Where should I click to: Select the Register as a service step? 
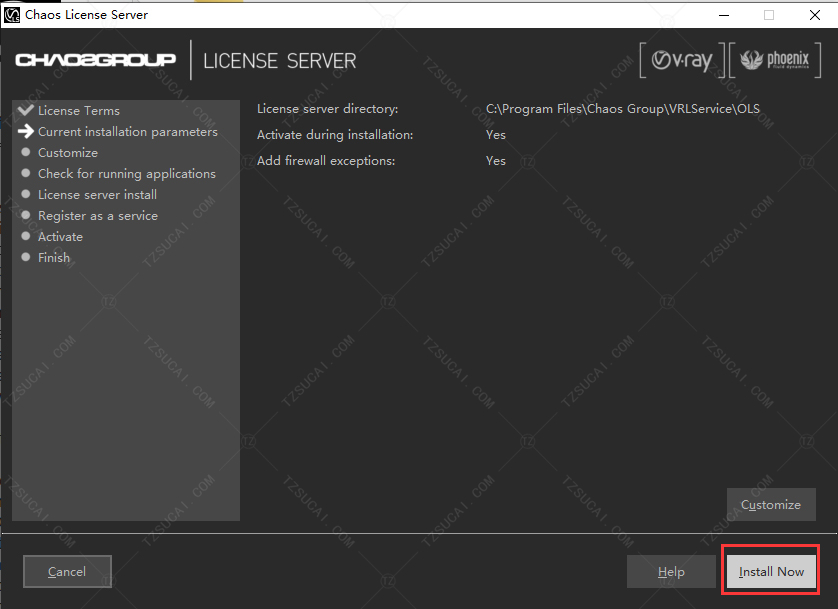[x=98, y=216]
